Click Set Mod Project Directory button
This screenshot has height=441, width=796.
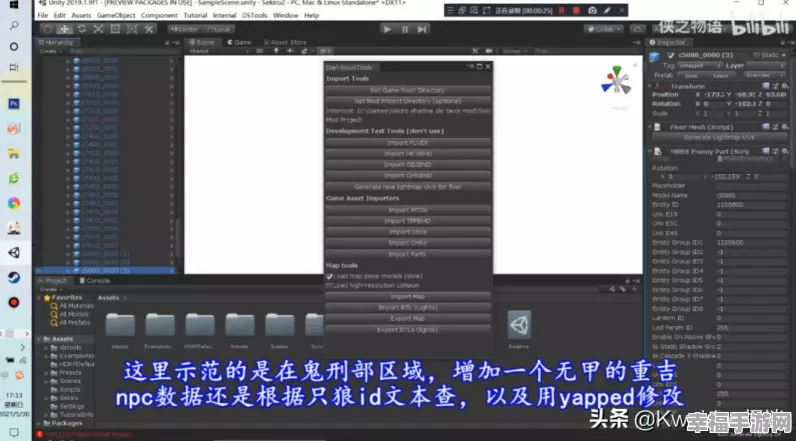(x=408, y=101)
